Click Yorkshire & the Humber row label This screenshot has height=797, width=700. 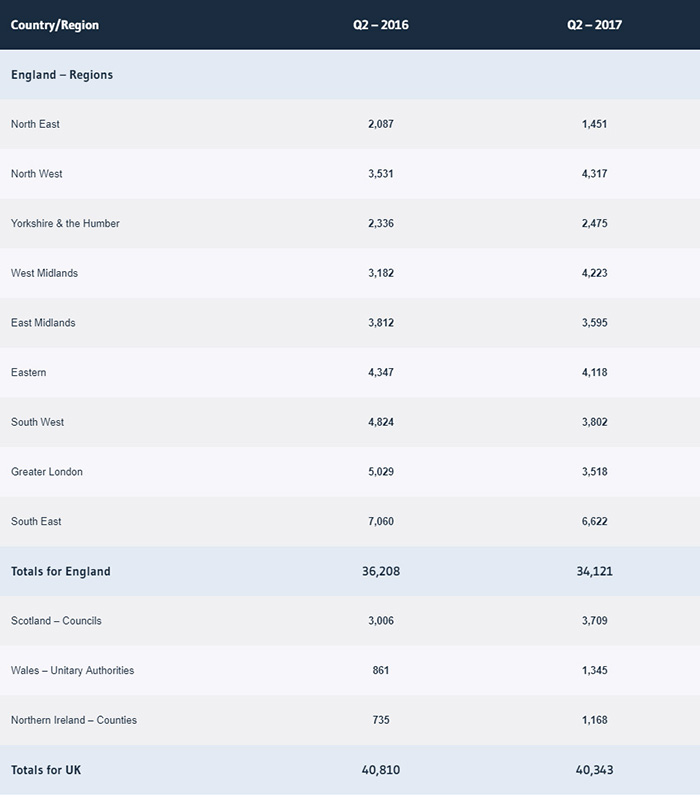point(65,223)
